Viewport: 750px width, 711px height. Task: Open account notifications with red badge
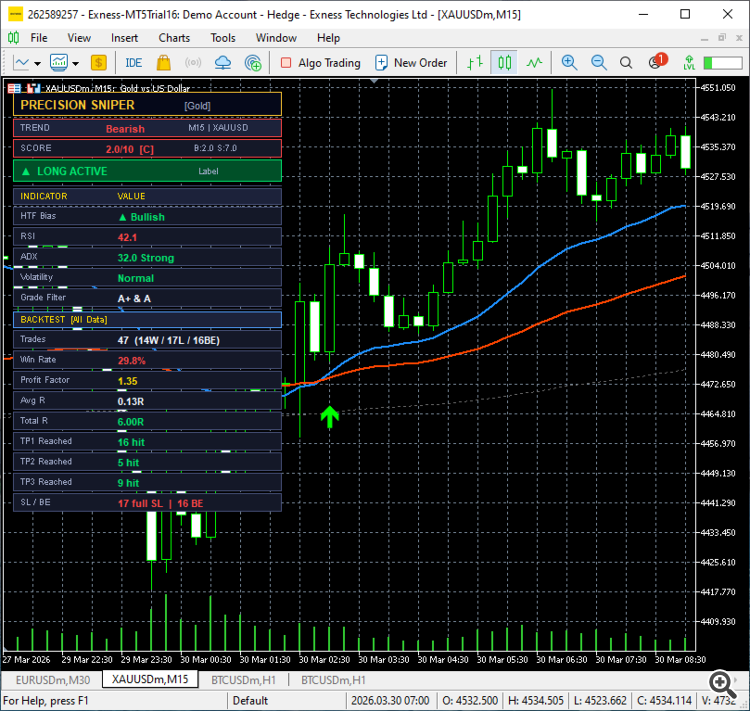pos(657,61)
